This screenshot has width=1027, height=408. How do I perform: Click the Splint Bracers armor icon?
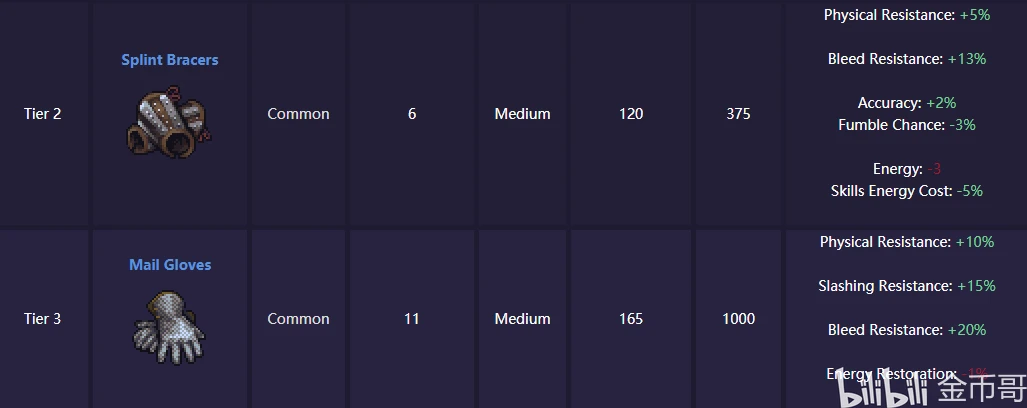pos(170,121)
